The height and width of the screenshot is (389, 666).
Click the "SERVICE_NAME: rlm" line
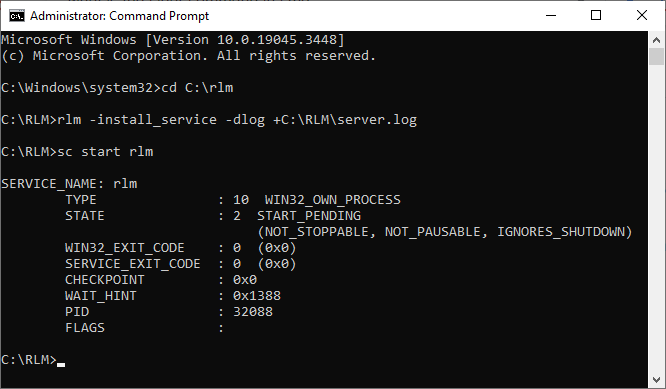point(69,184)
